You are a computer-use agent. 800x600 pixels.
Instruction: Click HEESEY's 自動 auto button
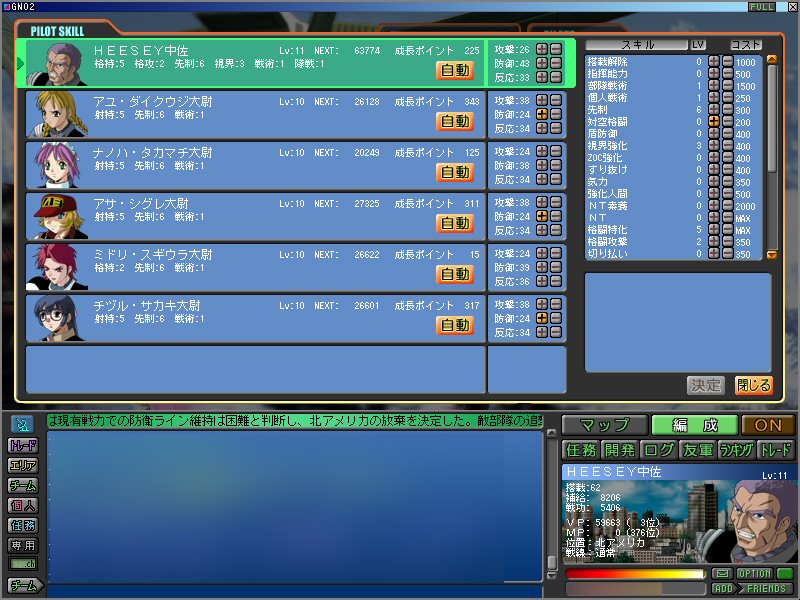tap(454, 70)
